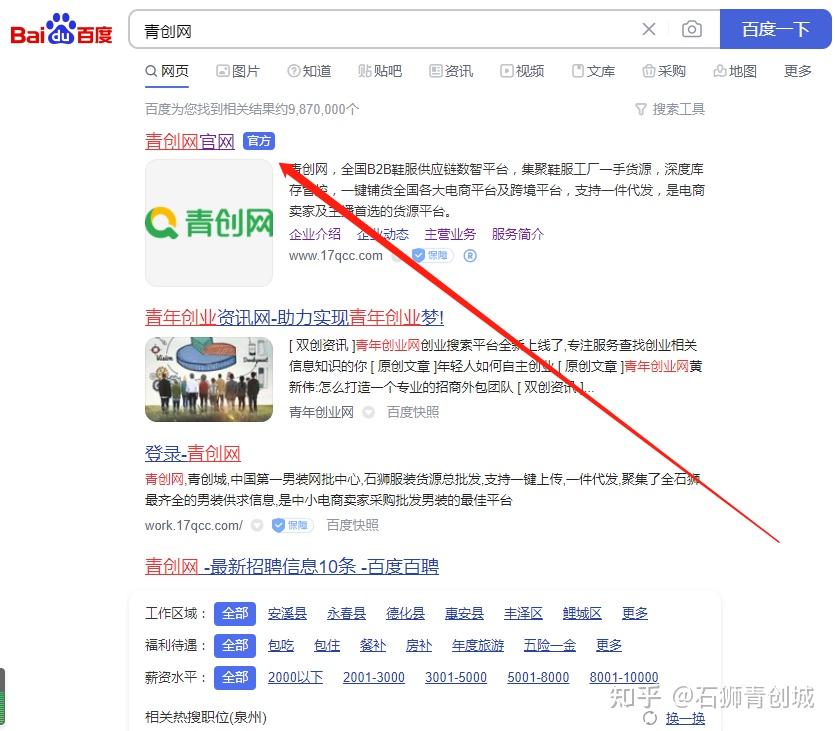Click the 百度一下 search button
This screenshot has height=731, width=835.
(x=775, y=29)
